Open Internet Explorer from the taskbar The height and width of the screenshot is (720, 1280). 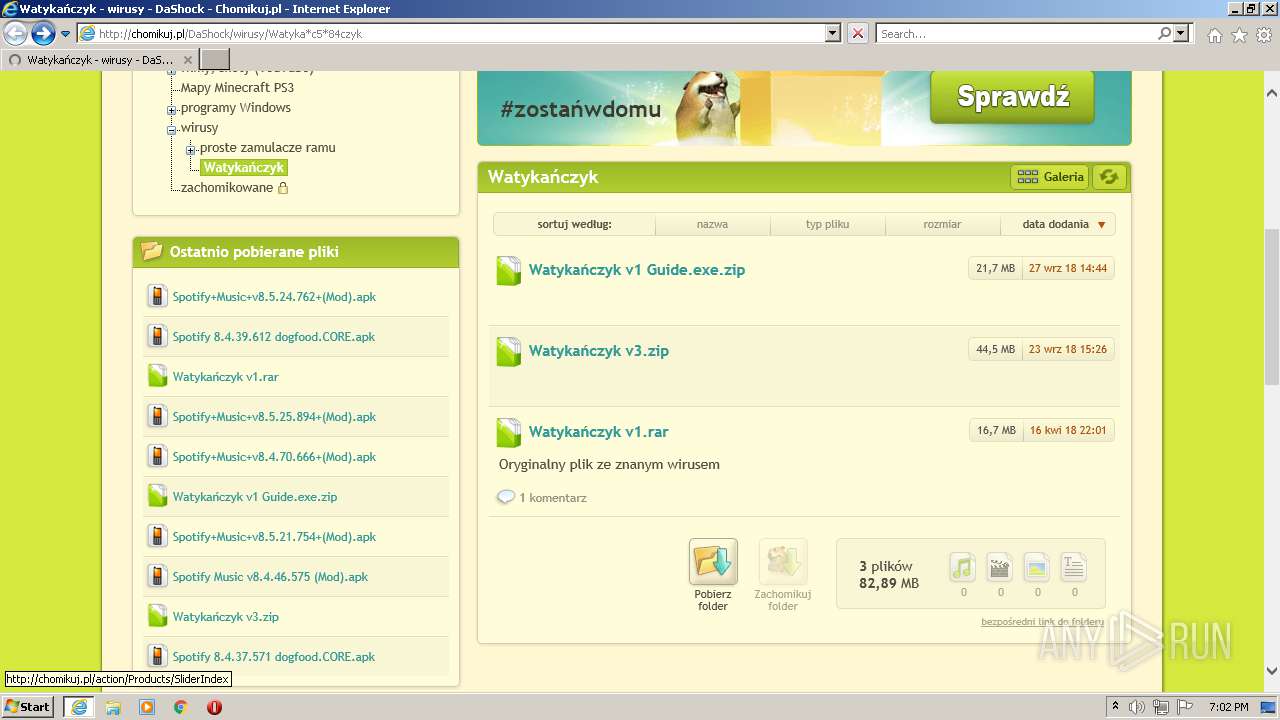click(78, 707)
